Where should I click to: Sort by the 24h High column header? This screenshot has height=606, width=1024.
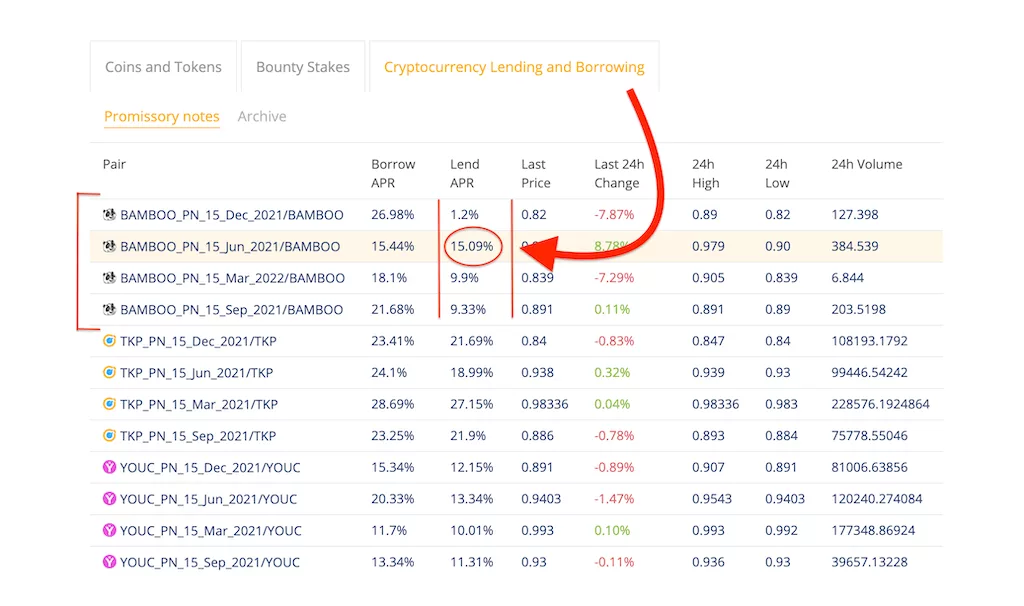tap(705, 173)
